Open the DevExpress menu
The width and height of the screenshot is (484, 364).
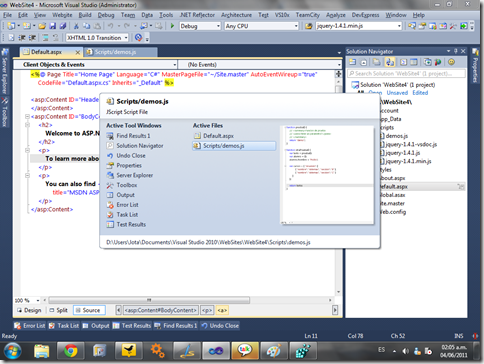pos(365,15)
